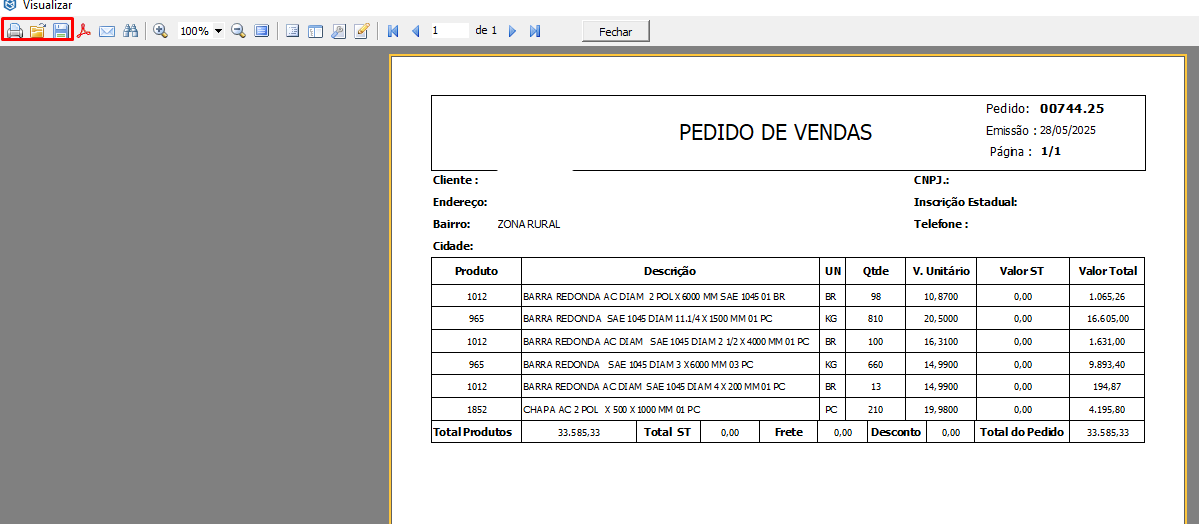Viewport: 1199px width, 524px height.
Task: Click the Fechar button
Action: 616,31
